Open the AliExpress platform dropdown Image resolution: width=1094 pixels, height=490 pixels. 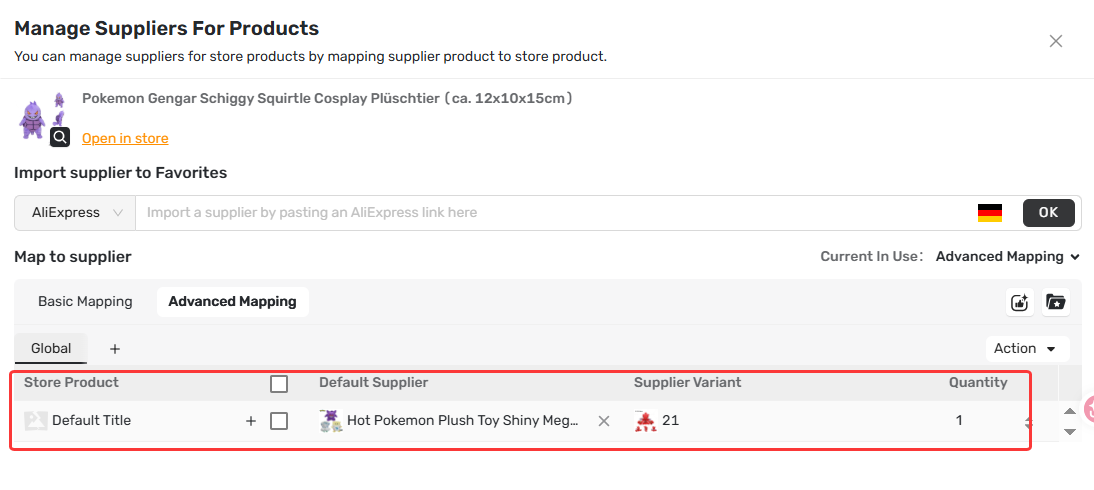coord(75,213)
